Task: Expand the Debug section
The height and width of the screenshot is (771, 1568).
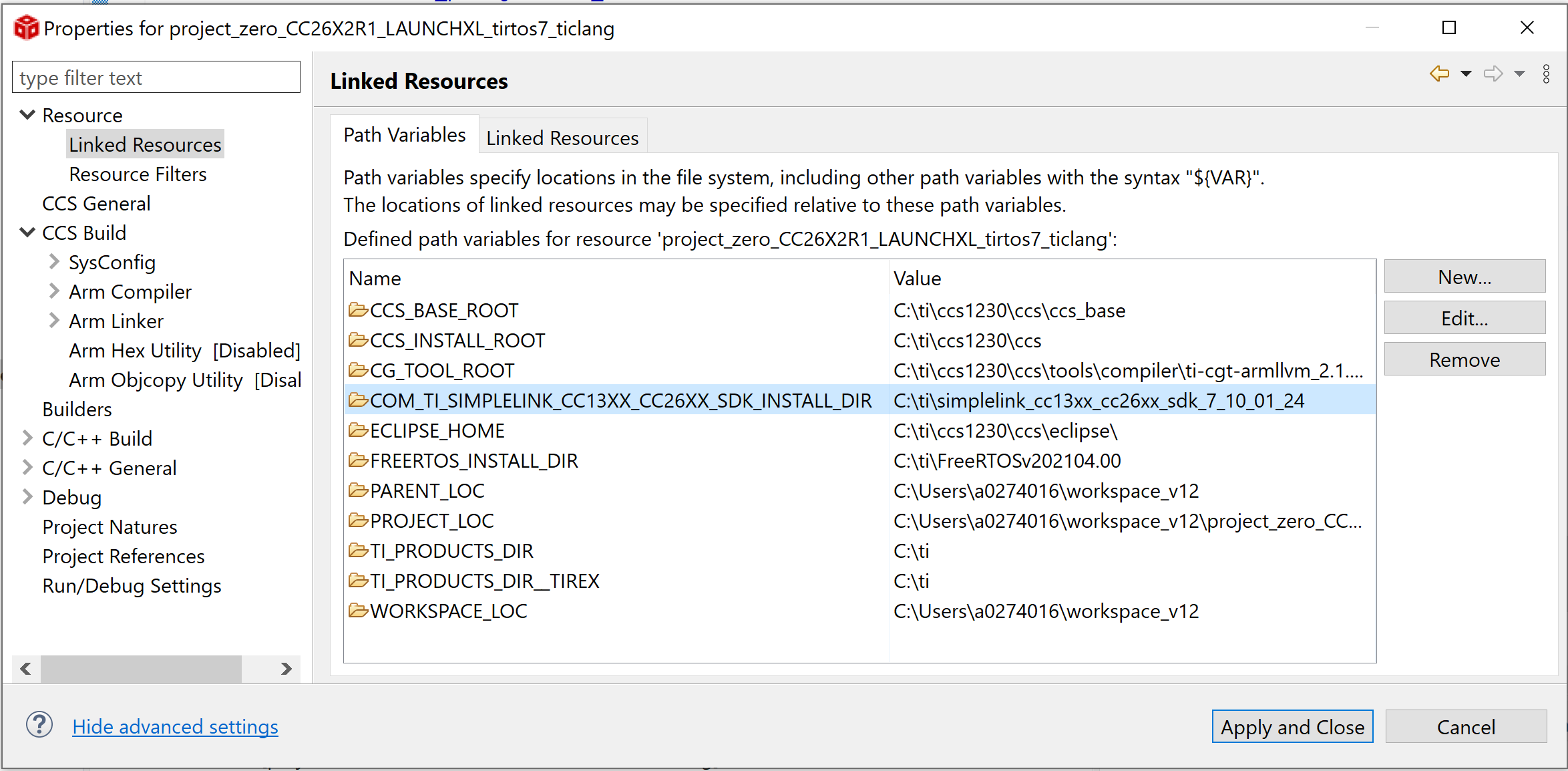Action: [27, 496]
